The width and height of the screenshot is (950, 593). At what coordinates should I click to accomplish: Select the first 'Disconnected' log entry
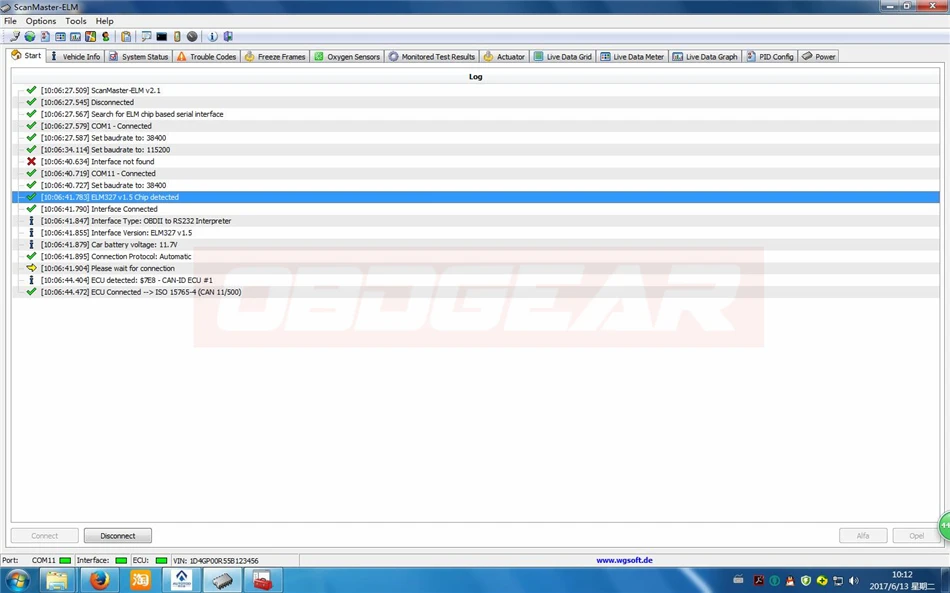coord(475,102)
